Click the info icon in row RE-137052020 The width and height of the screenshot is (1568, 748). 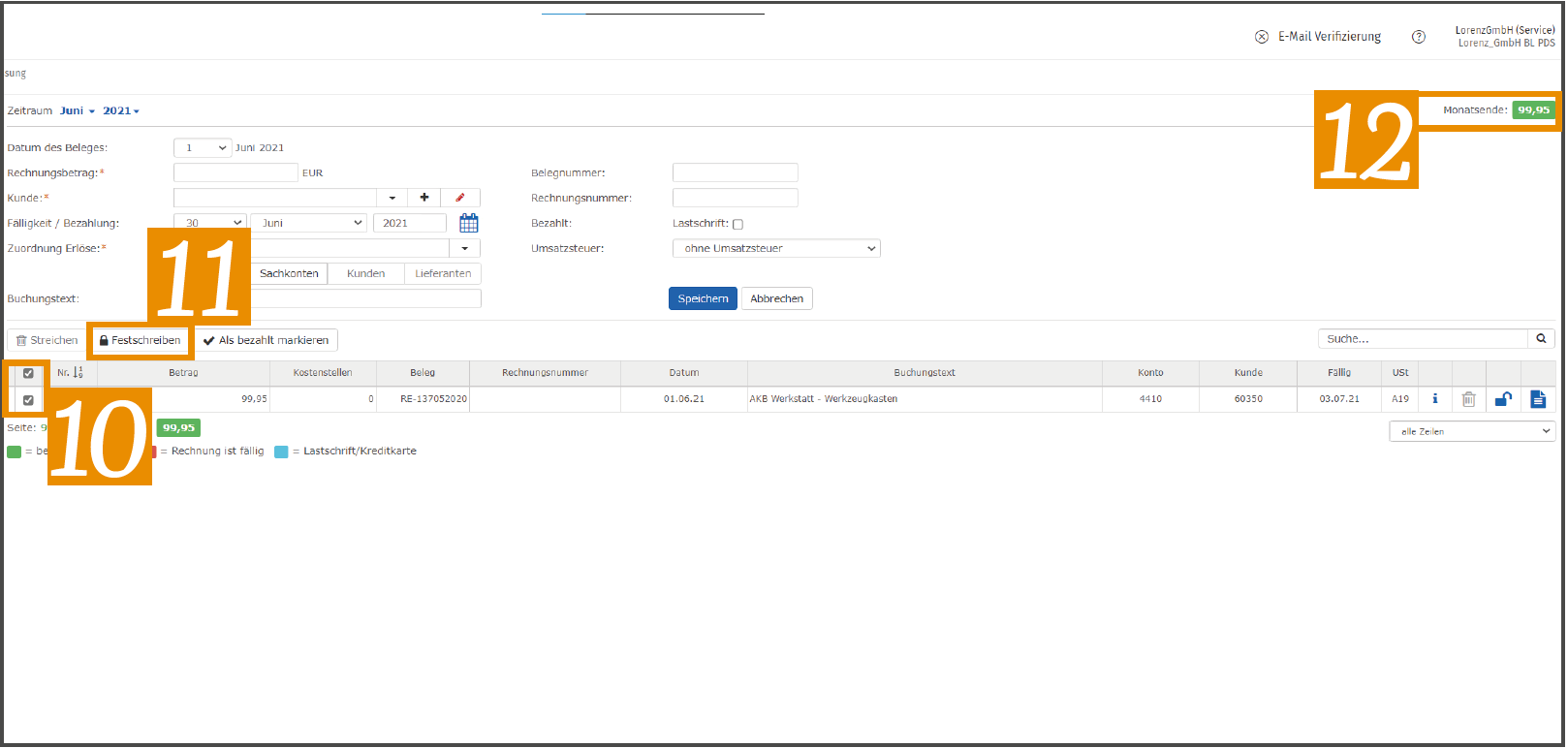1435,398
